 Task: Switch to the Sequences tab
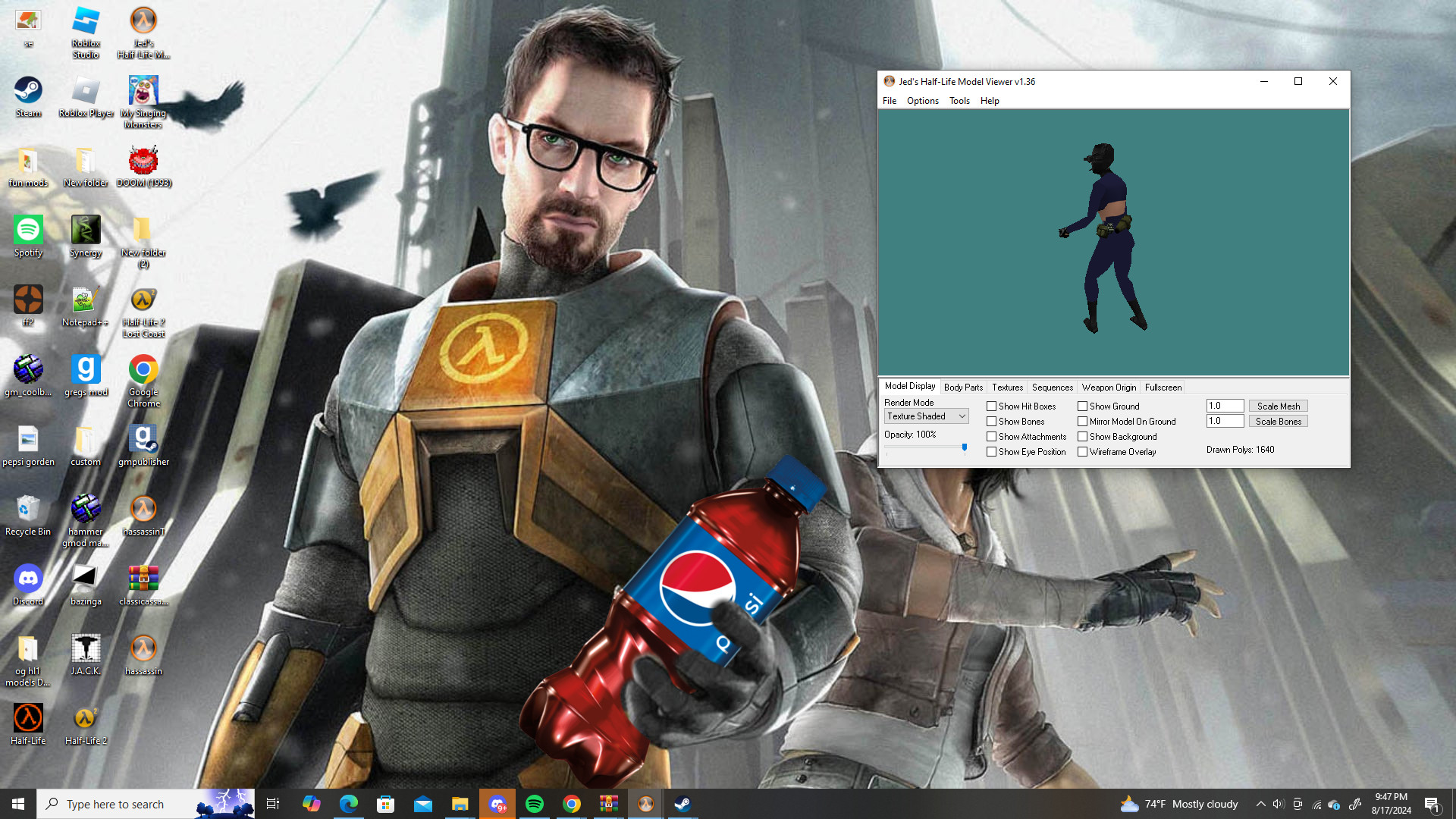[1052, 387]
